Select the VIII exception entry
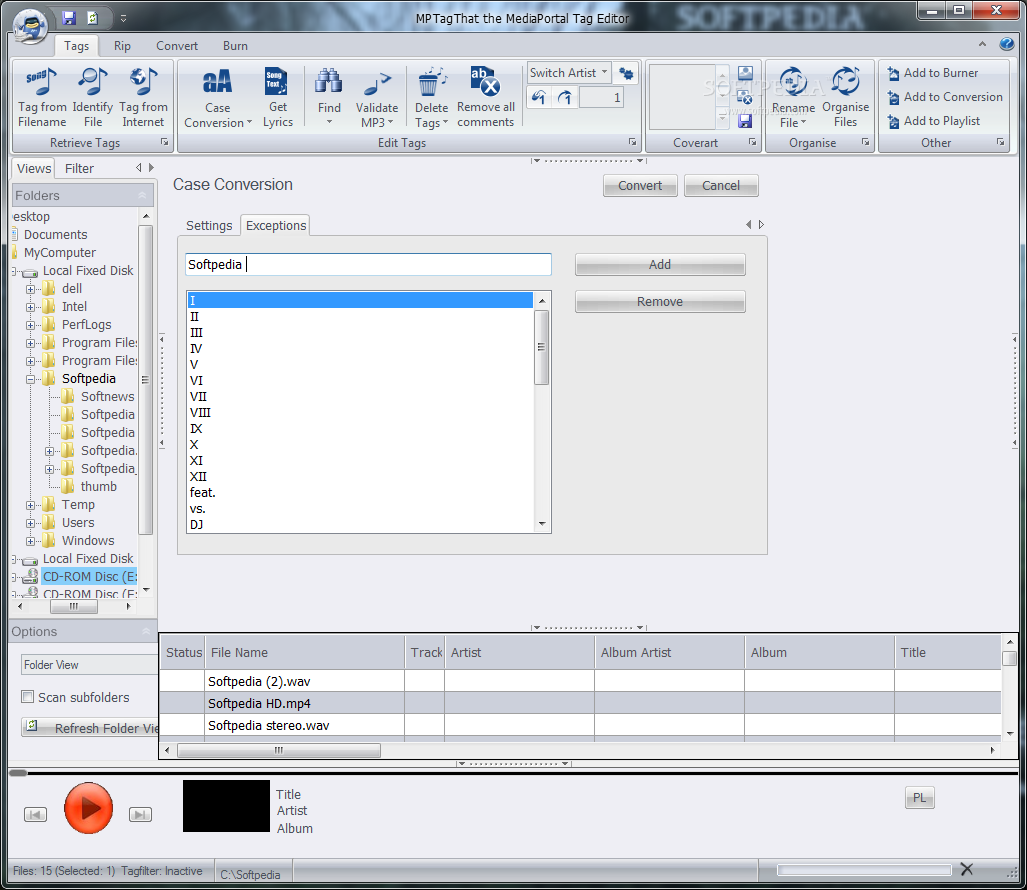Viewport: 1027px width, 890px height. click(x=360, y=413)
